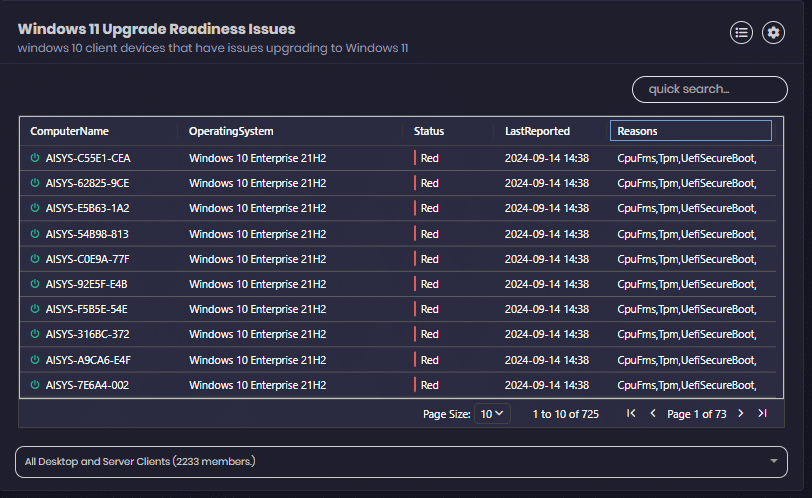Jump to the first page arrow
The image size is (812, 498).
(x=631, y=413)
